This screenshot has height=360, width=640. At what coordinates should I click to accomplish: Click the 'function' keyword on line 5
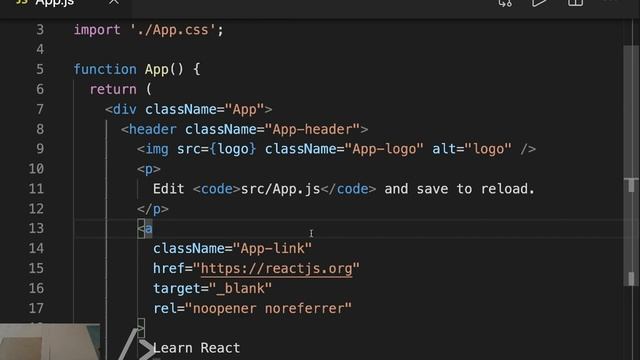[105, 69]
